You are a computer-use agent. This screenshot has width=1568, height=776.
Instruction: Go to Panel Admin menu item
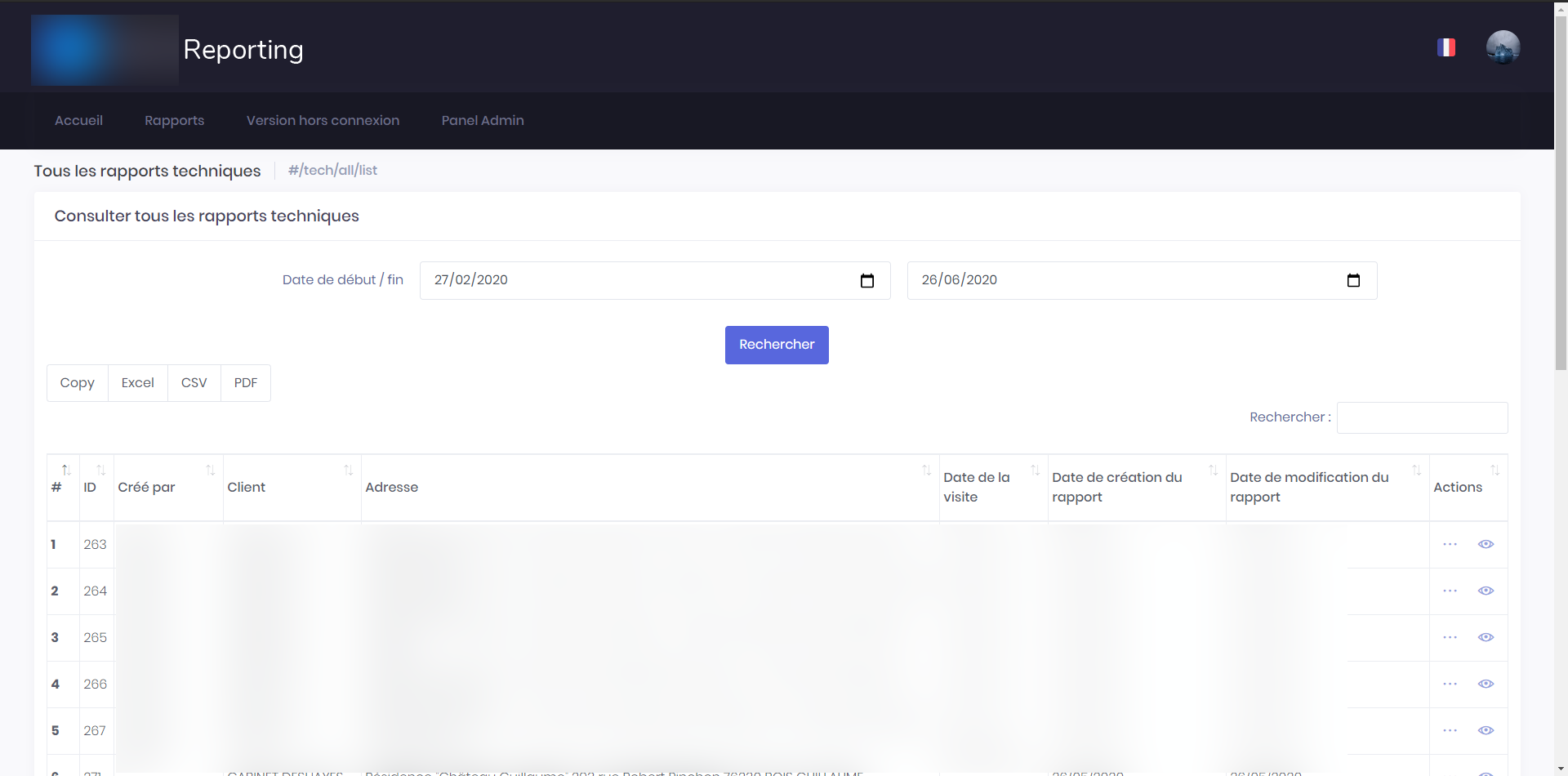483,121
